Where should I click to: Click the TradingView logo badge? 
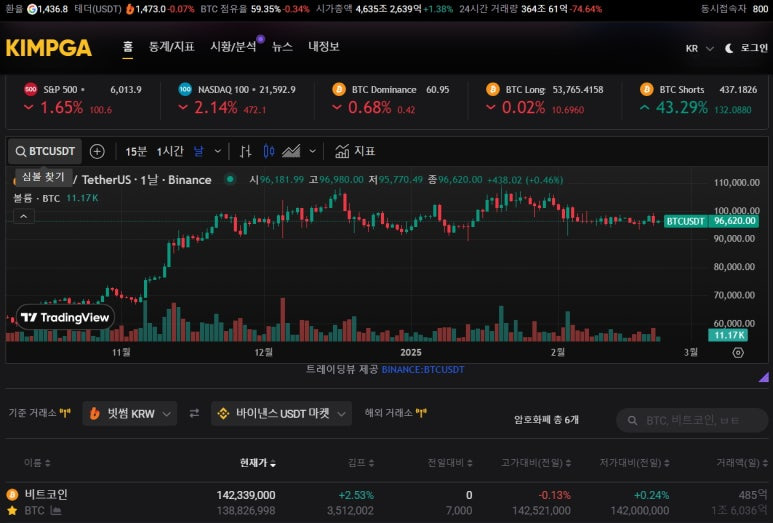click(x=65, y=317)
